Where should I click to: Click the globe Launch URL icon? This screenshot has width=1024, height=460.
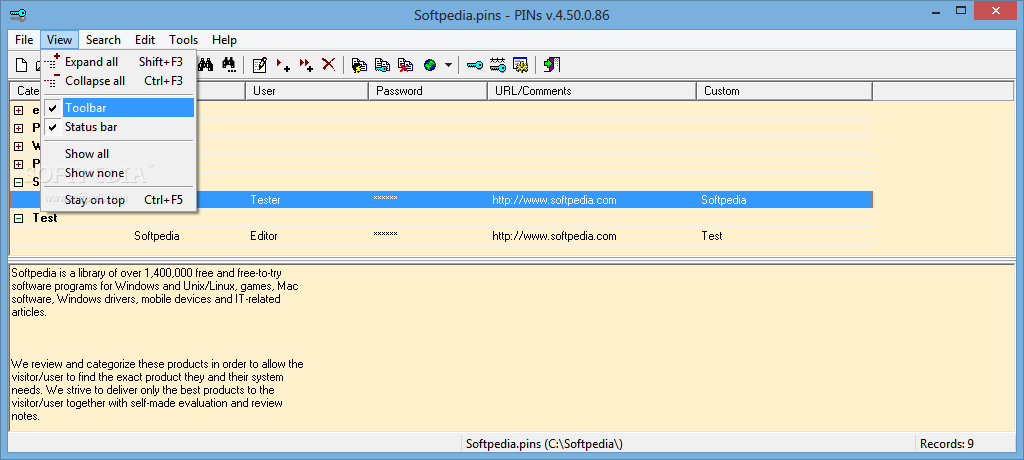pos(429,65)
